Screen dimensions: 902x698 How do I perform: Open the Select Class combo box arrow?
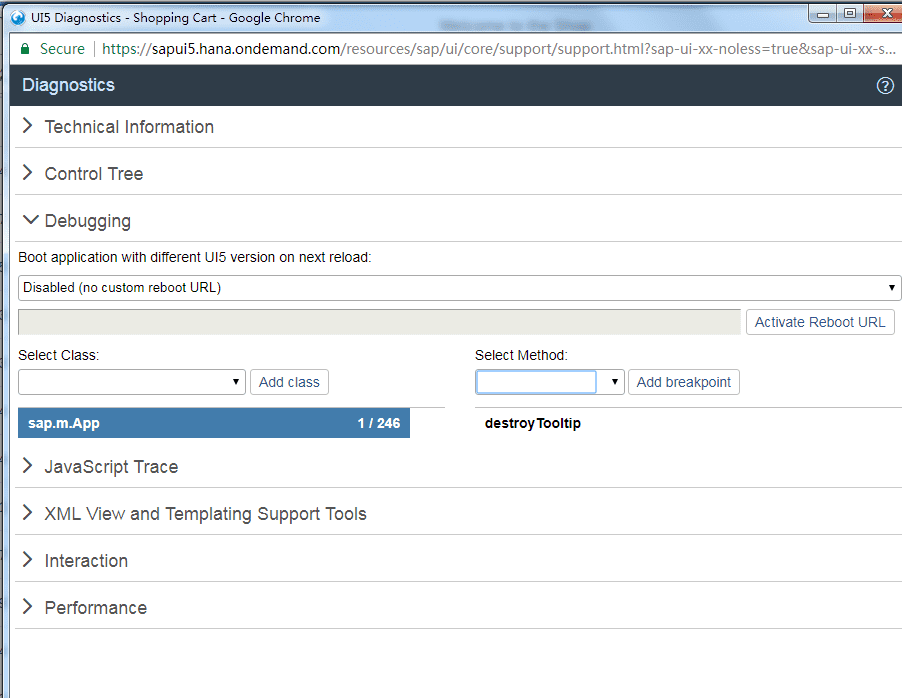point(236,382)
